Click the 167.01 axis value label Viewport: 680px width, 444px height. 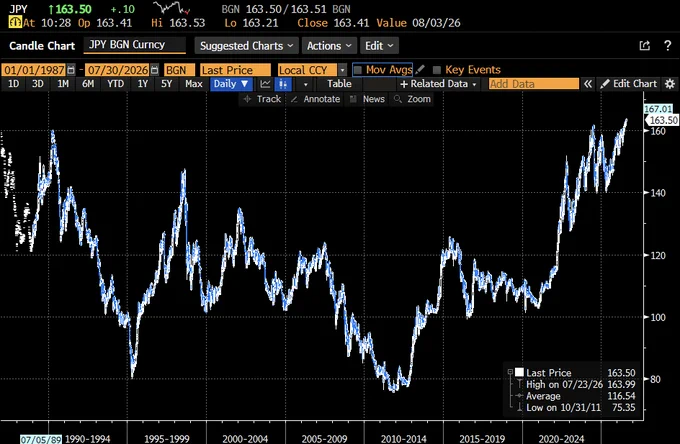[658, 109]
